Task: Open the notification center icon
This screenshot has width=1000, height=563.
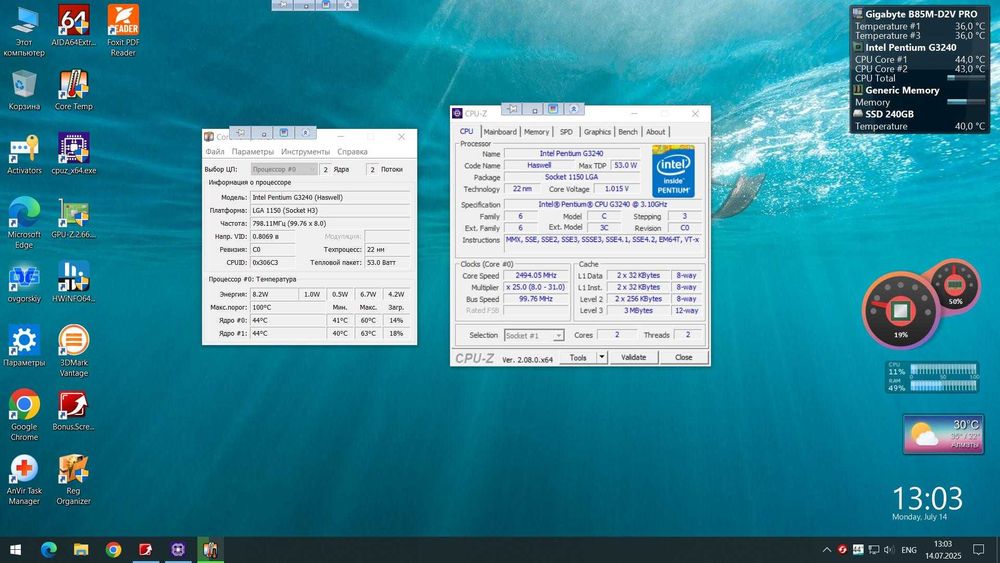Action: click(x=978, y=550)
